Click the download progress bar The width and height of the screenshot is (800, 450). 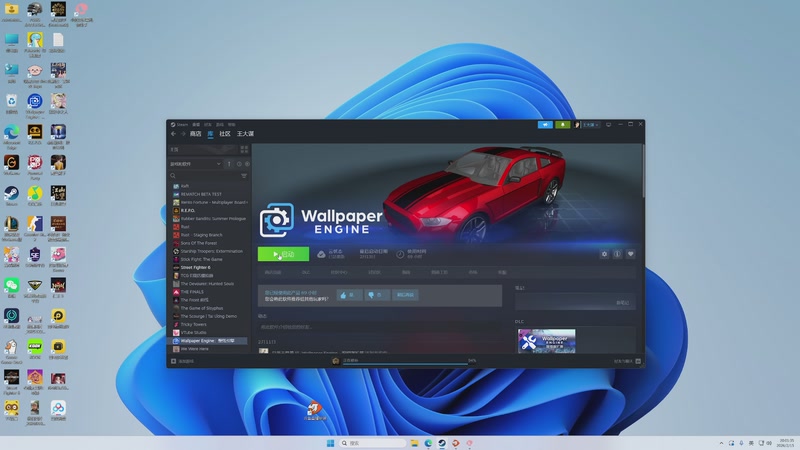[x=406, y=364]
